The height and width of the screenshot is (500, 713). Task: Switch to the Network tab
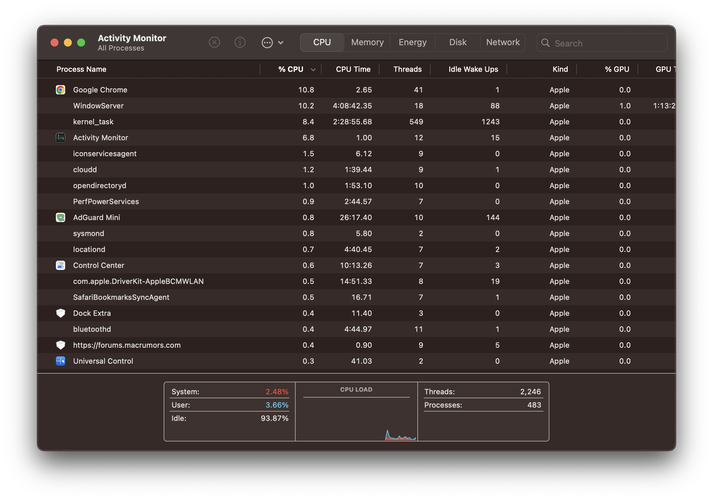(x=502, y=42)
